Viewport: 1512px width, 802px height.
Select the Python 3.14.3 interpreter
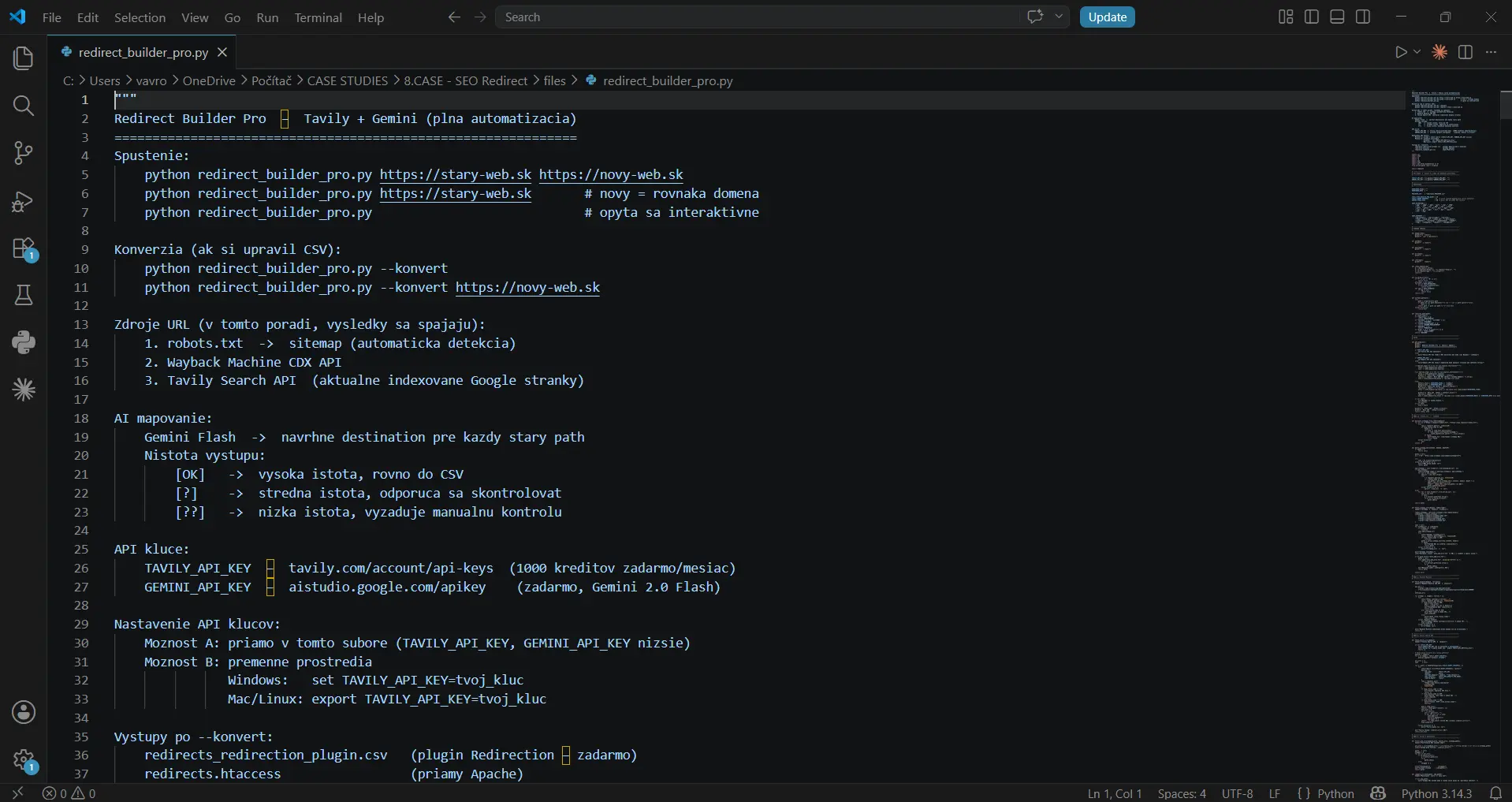pyautogui.click(x=1436, y=793)
